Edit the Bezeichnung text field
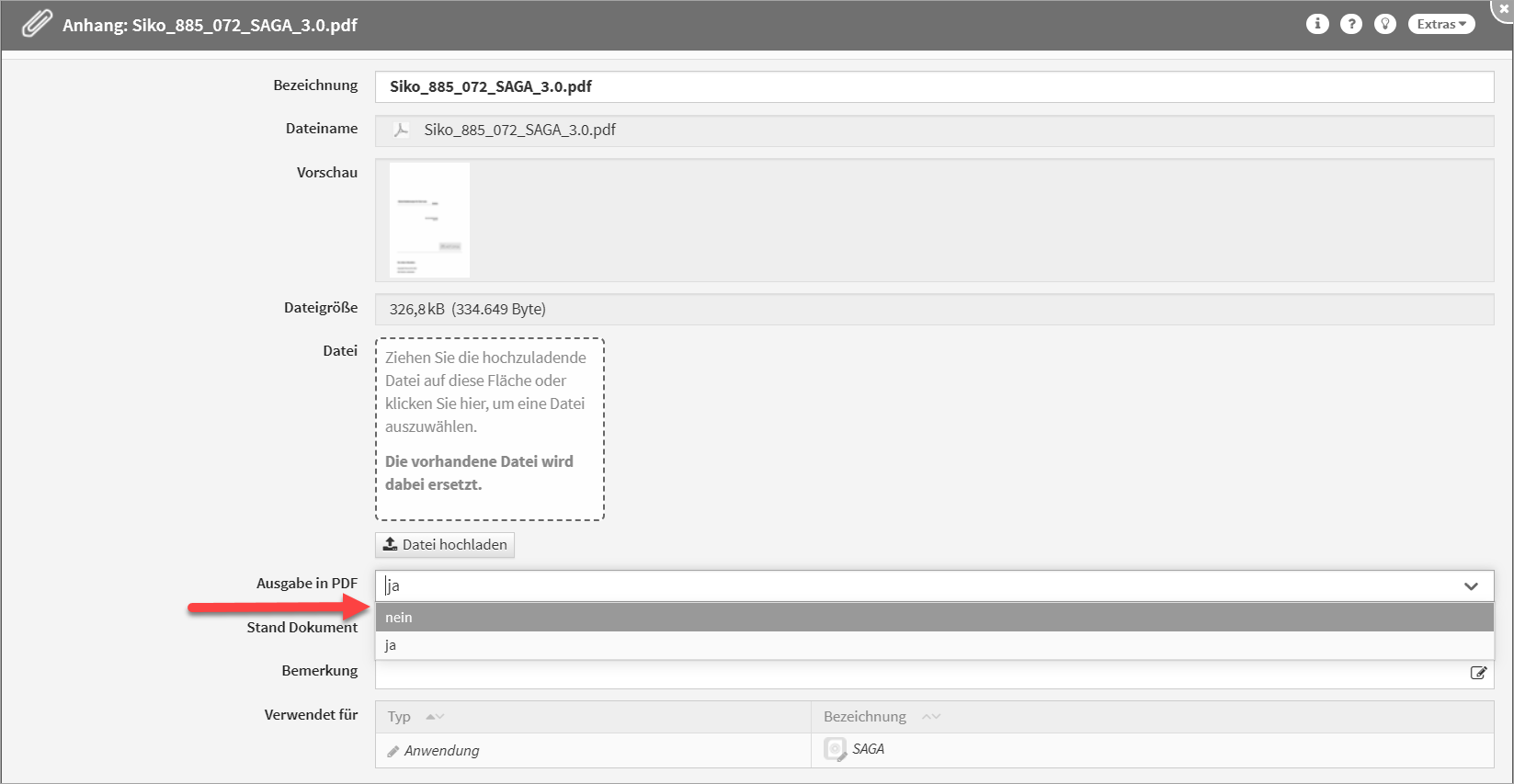 click(934, 86)
